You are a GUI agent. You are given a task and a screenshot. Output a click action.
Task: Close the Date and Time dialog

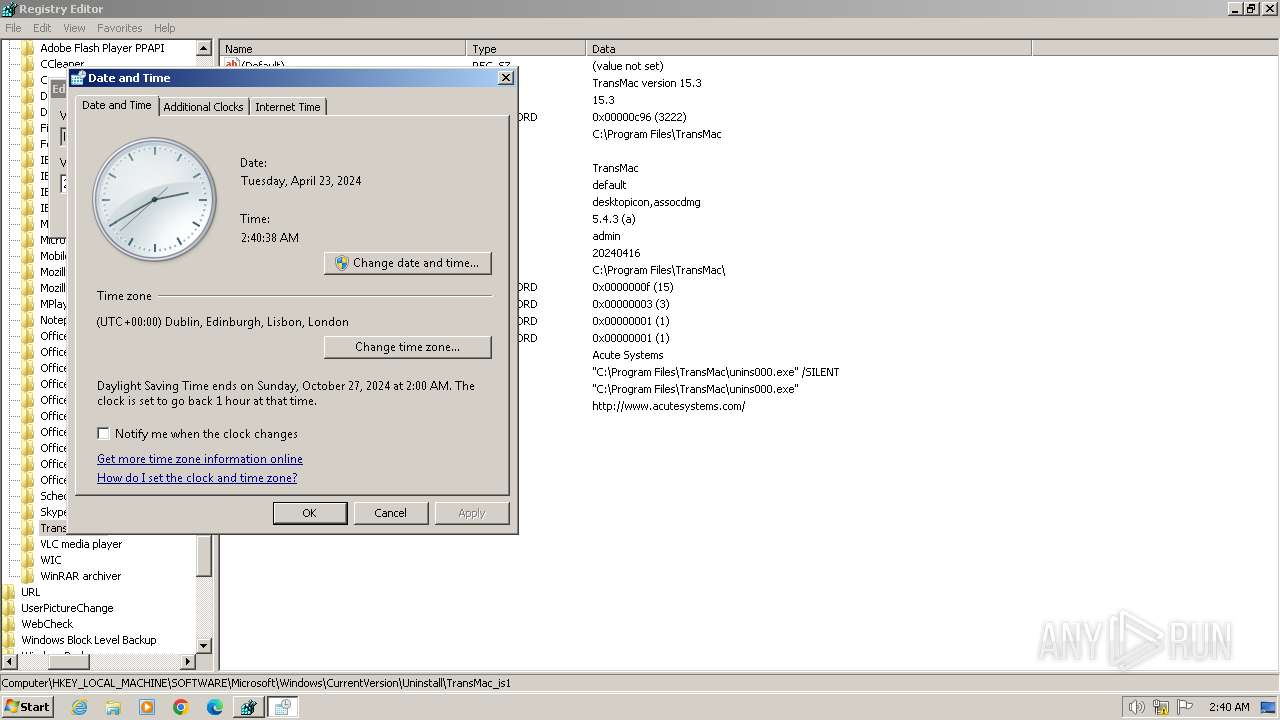tap(506, 78)
